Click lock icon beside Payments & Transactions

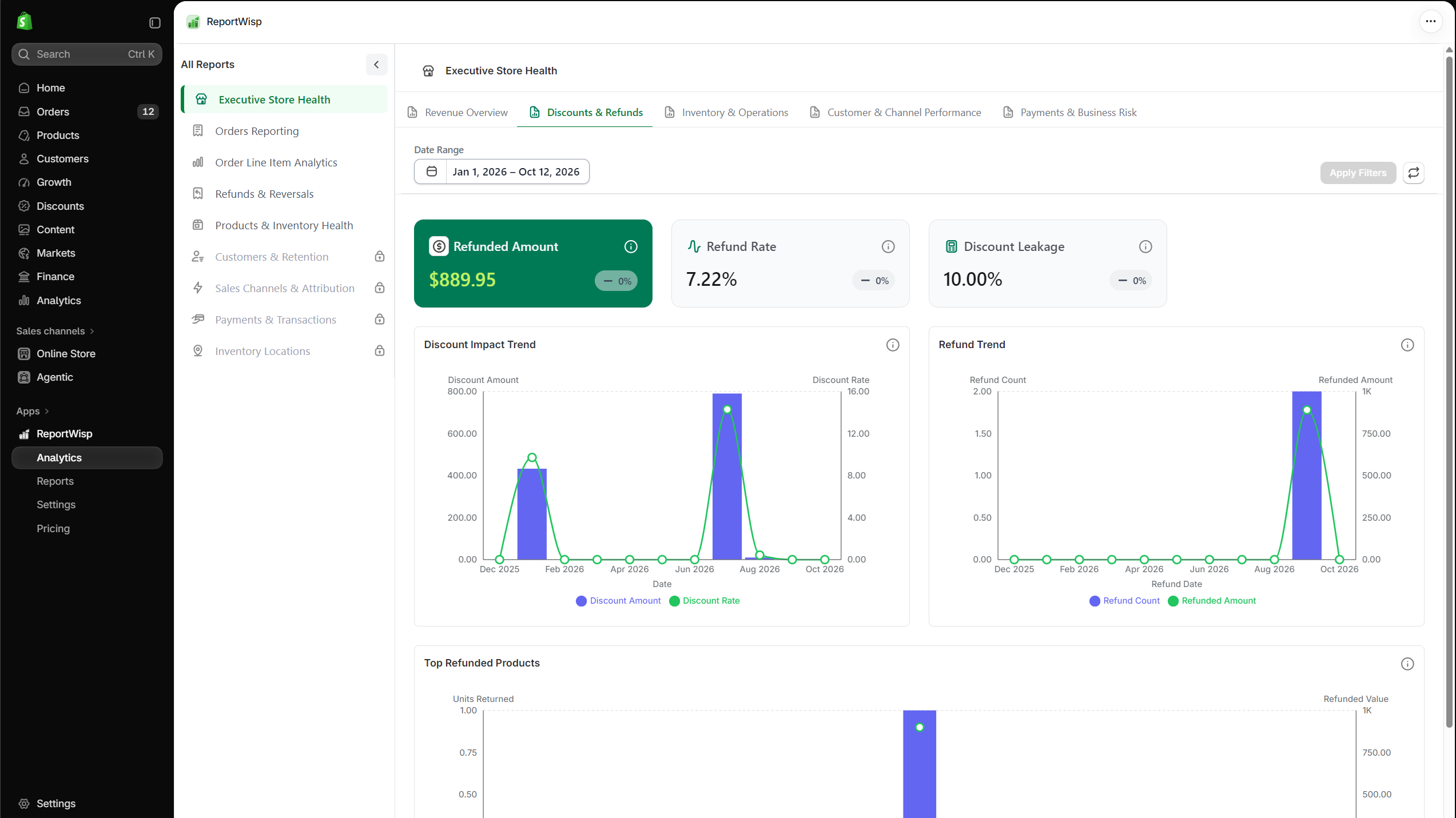click(x=380, y=320)
